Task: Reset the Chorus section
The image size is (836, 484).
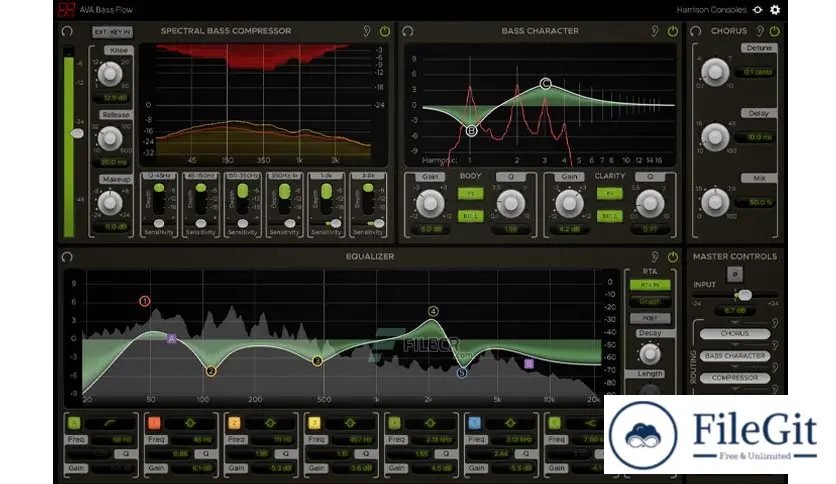Action: [695, 31]
